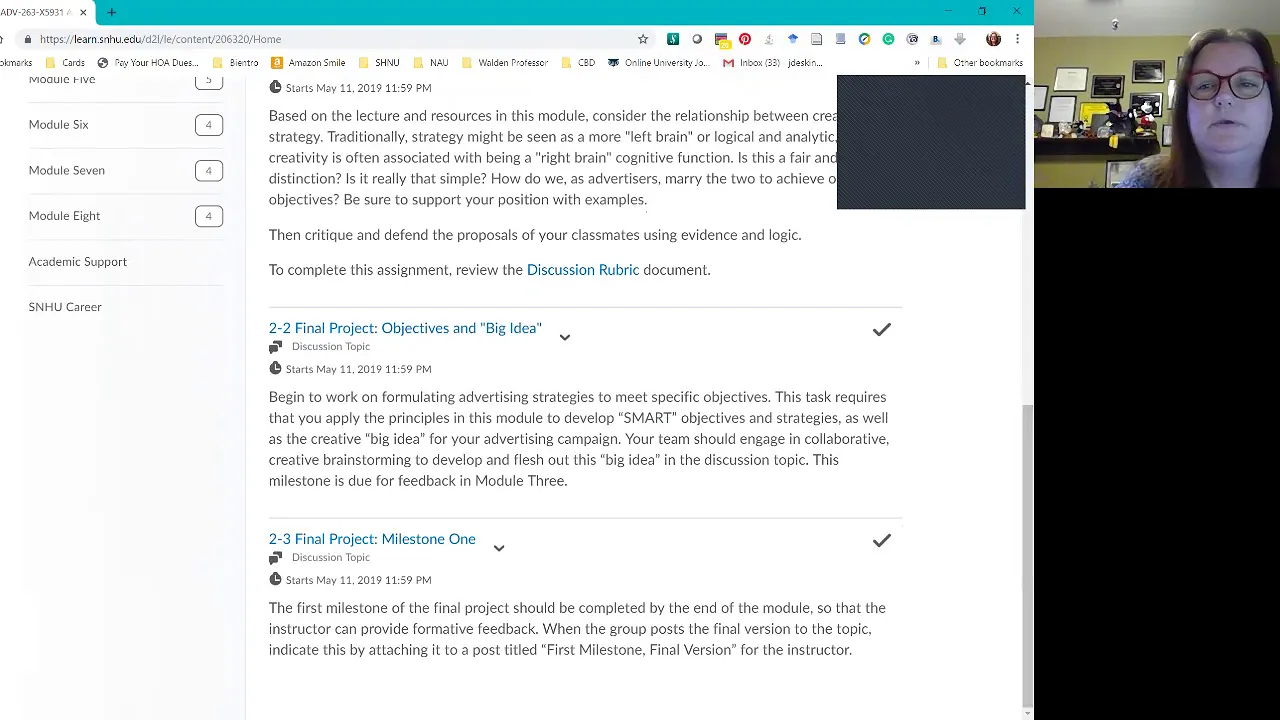Open 2-3 Final Project: Milestone One

372,539
